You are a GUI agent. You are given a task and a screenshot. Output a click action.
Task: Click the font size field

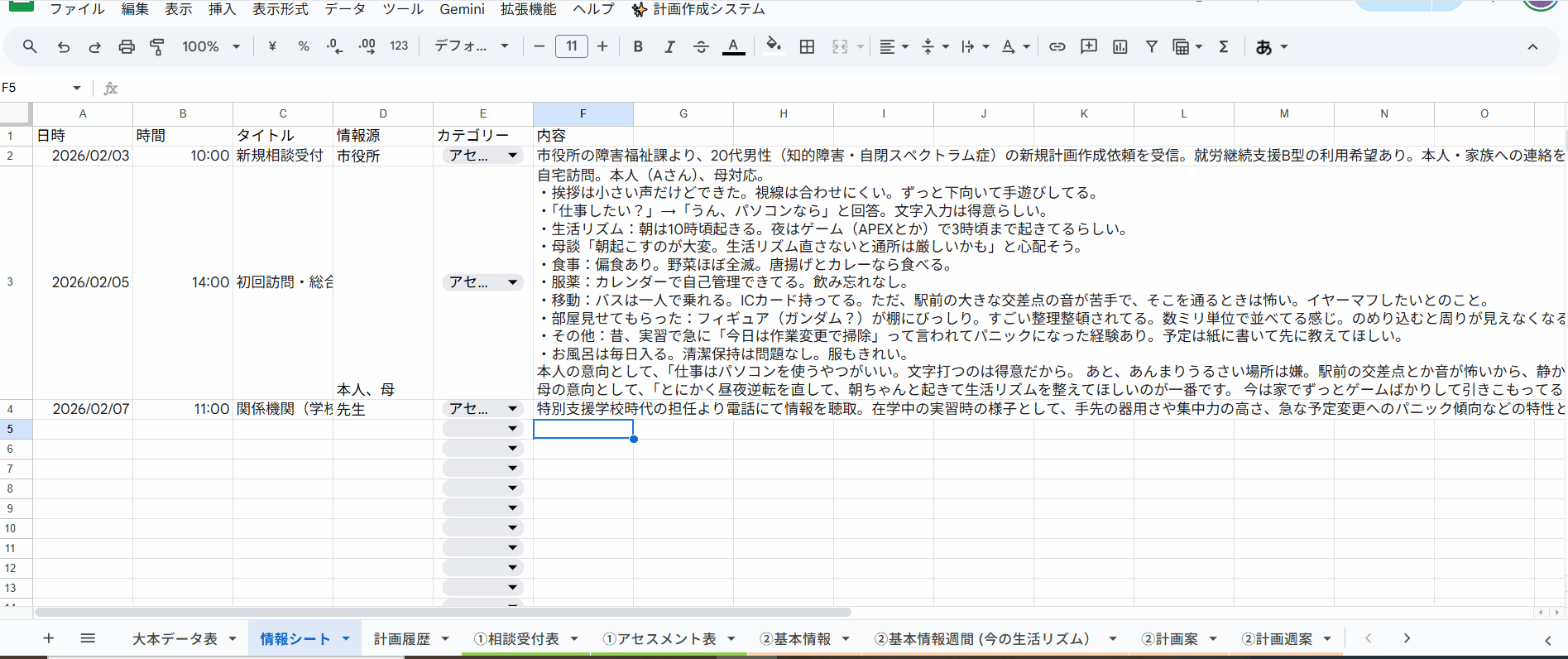pos(572,46)
